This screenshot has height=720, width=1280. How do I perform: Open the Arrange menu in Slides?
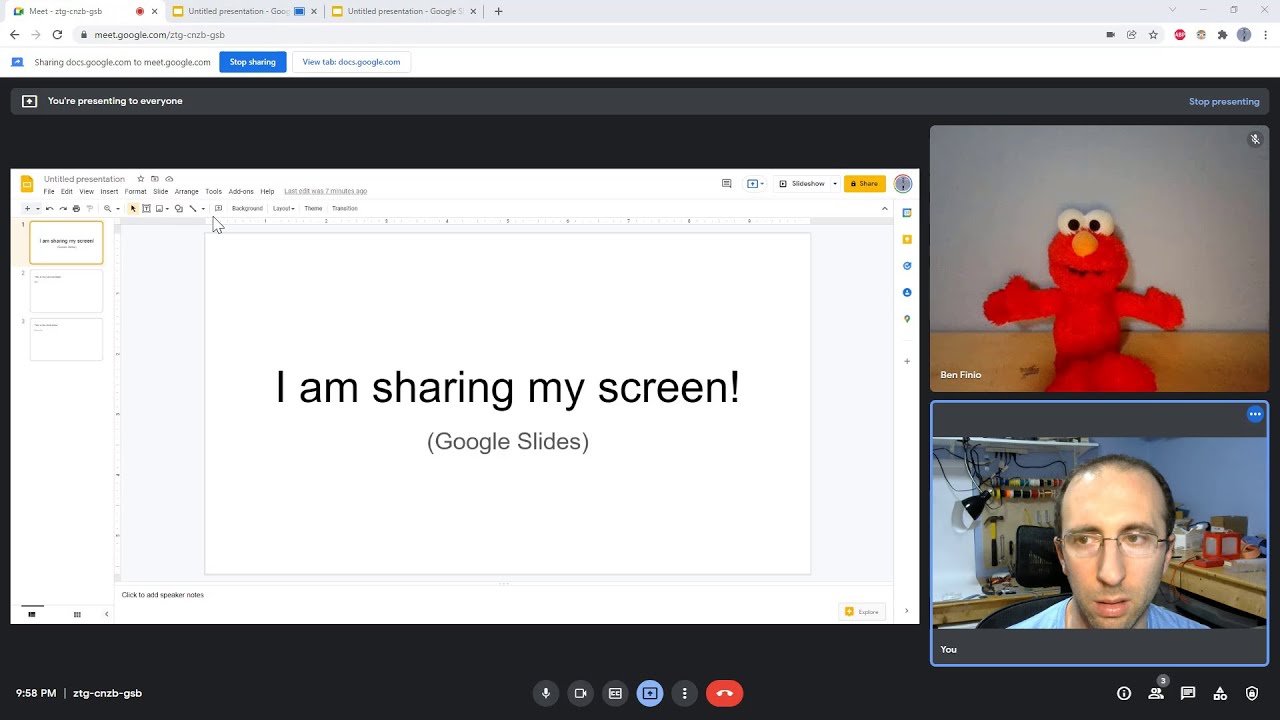click(x=187, y=191)
